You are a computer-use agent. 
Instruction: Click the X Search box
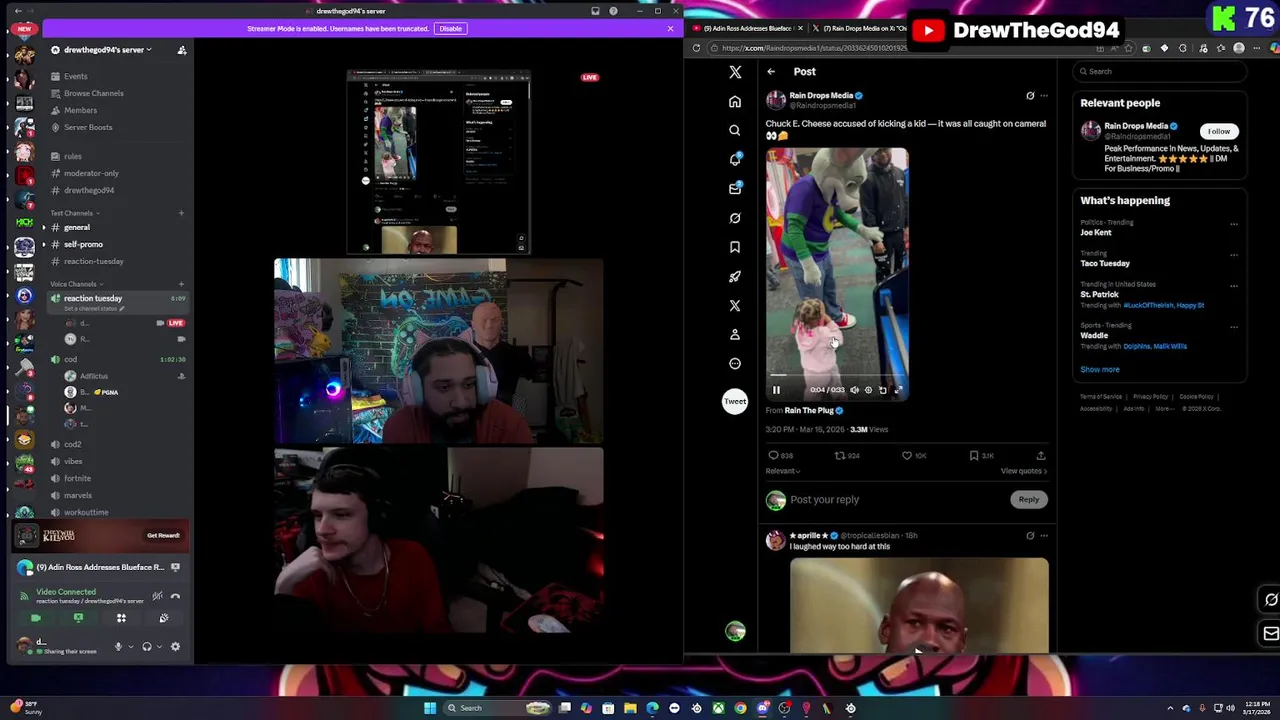(1160, 71)
